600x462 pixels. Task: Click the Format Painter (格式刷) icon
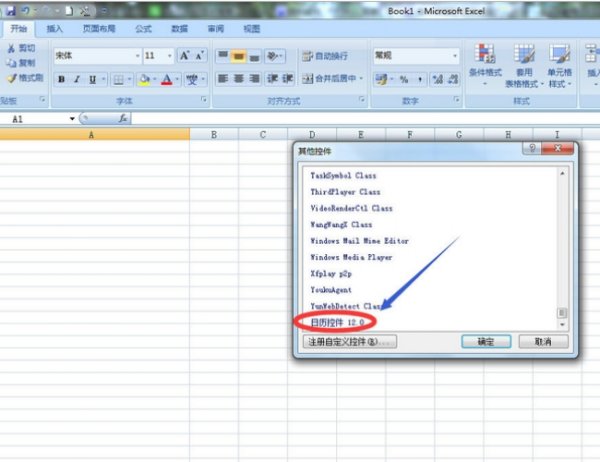[x=25, y=77]
